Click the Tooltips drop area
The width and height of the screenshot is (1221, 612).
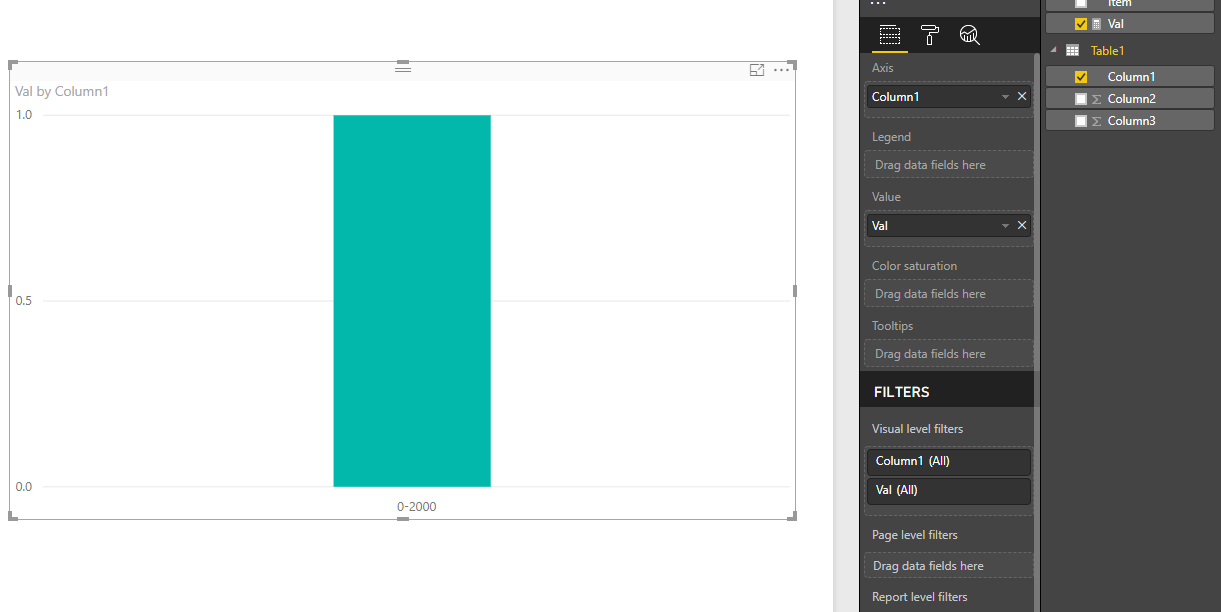tap(949, 353)
